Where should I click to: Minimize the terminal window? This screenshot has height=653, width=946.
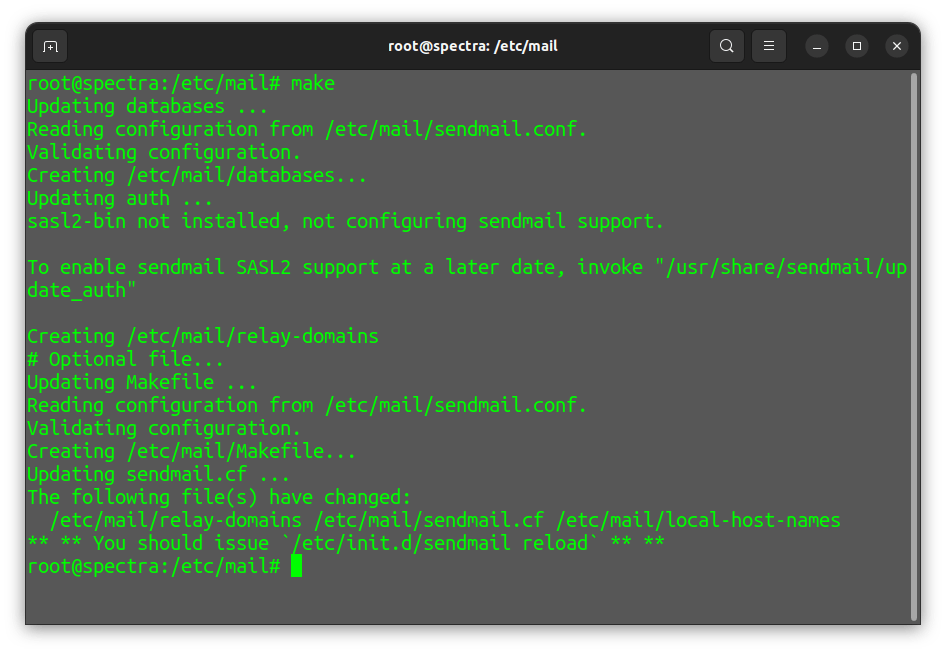point(819,46)
